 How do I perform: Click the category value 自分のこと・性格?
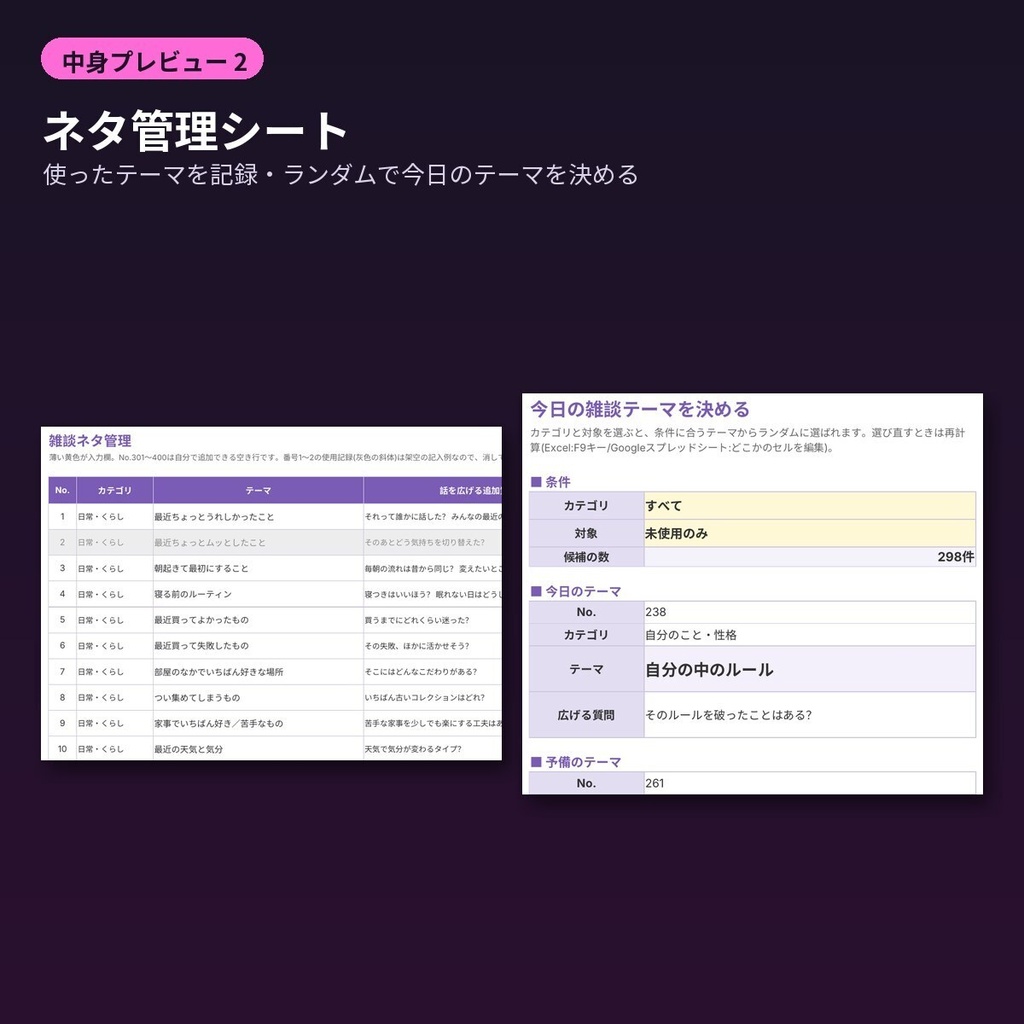[x=691, y=635]
